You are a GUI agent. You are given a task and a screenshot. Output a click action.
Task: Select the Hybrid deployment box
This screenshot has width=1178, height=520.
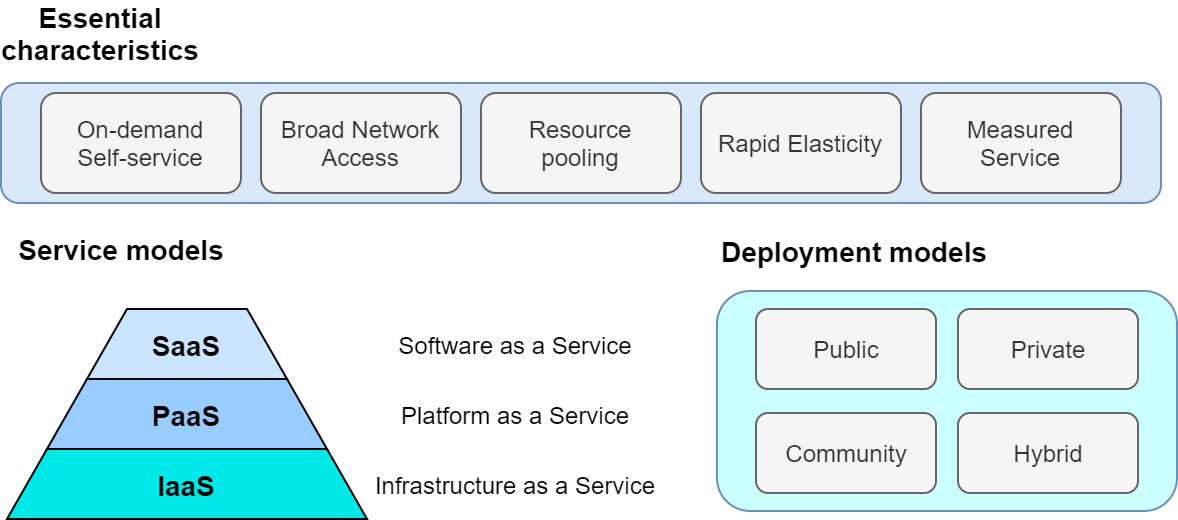click(1047, 453)
